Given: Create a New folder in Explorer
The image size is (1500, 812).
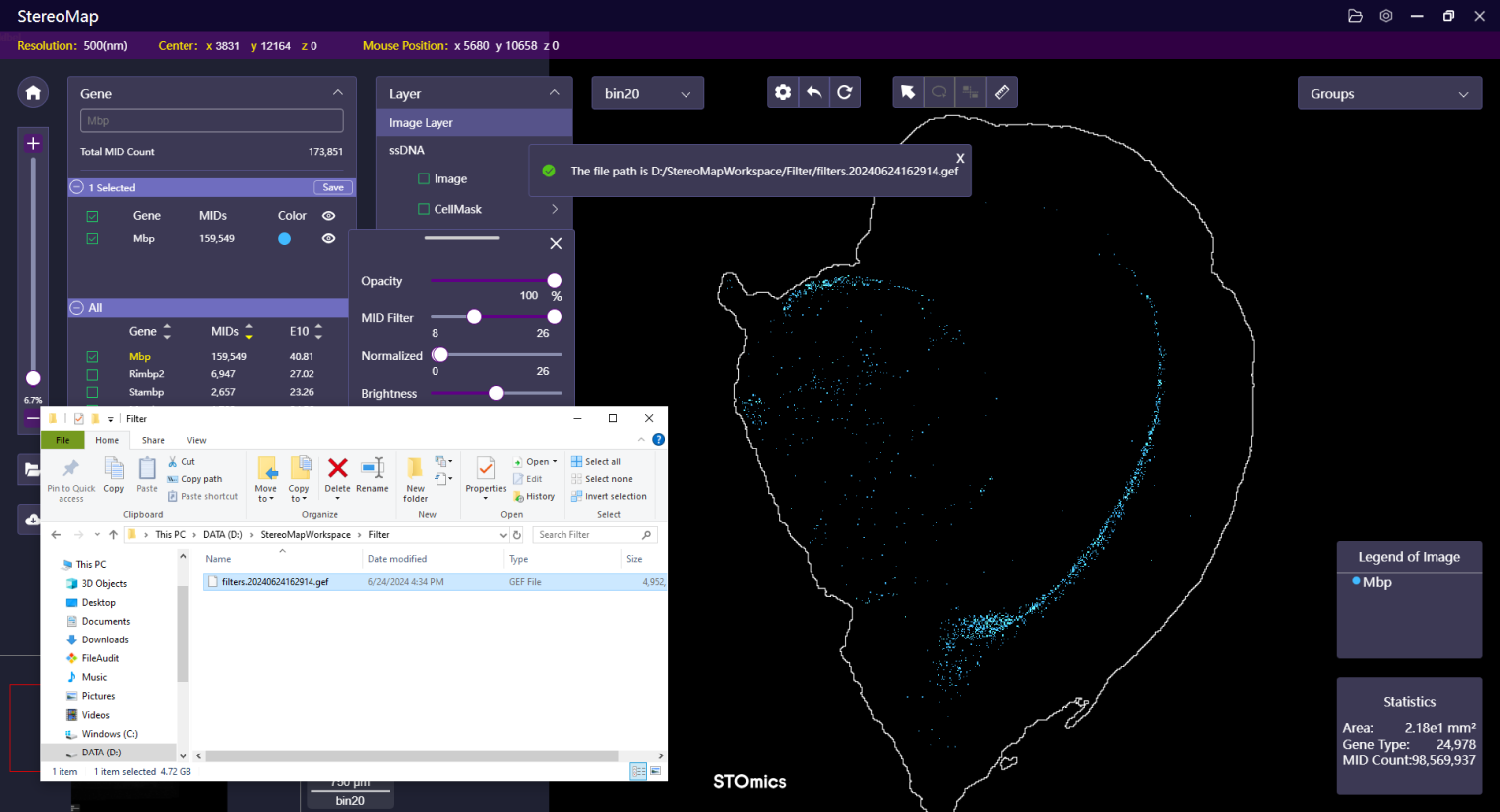Looking at the screenshot, I should (x=416, y=479).
